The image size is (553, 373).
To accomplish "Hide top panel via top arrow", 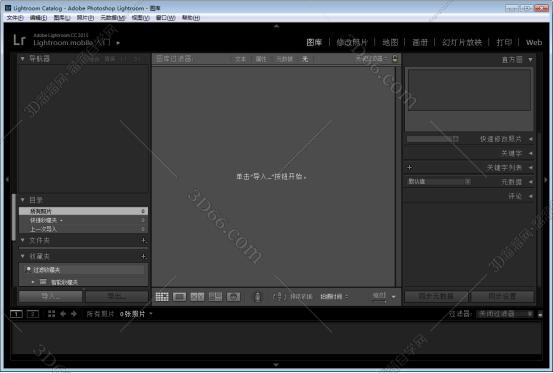I will click(276, 26).
